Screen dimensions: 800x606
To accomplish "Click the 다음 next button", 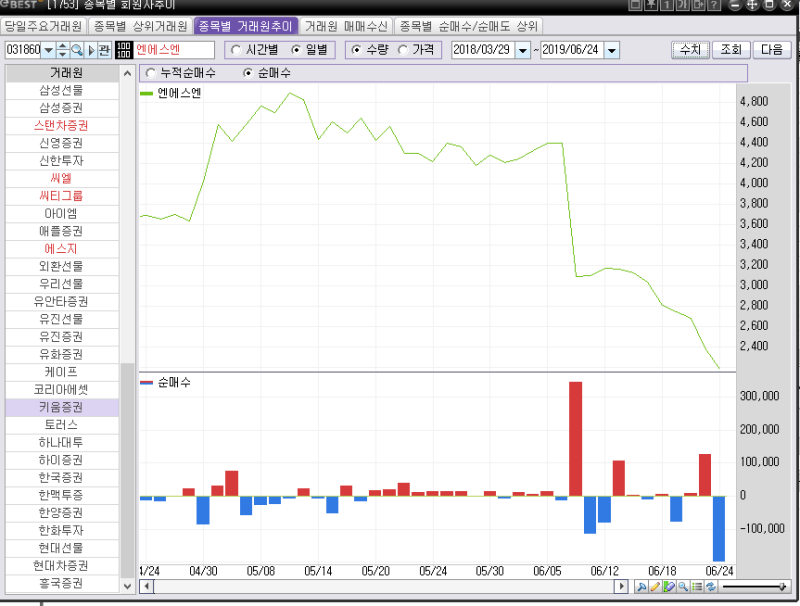I will coord(771,50).
